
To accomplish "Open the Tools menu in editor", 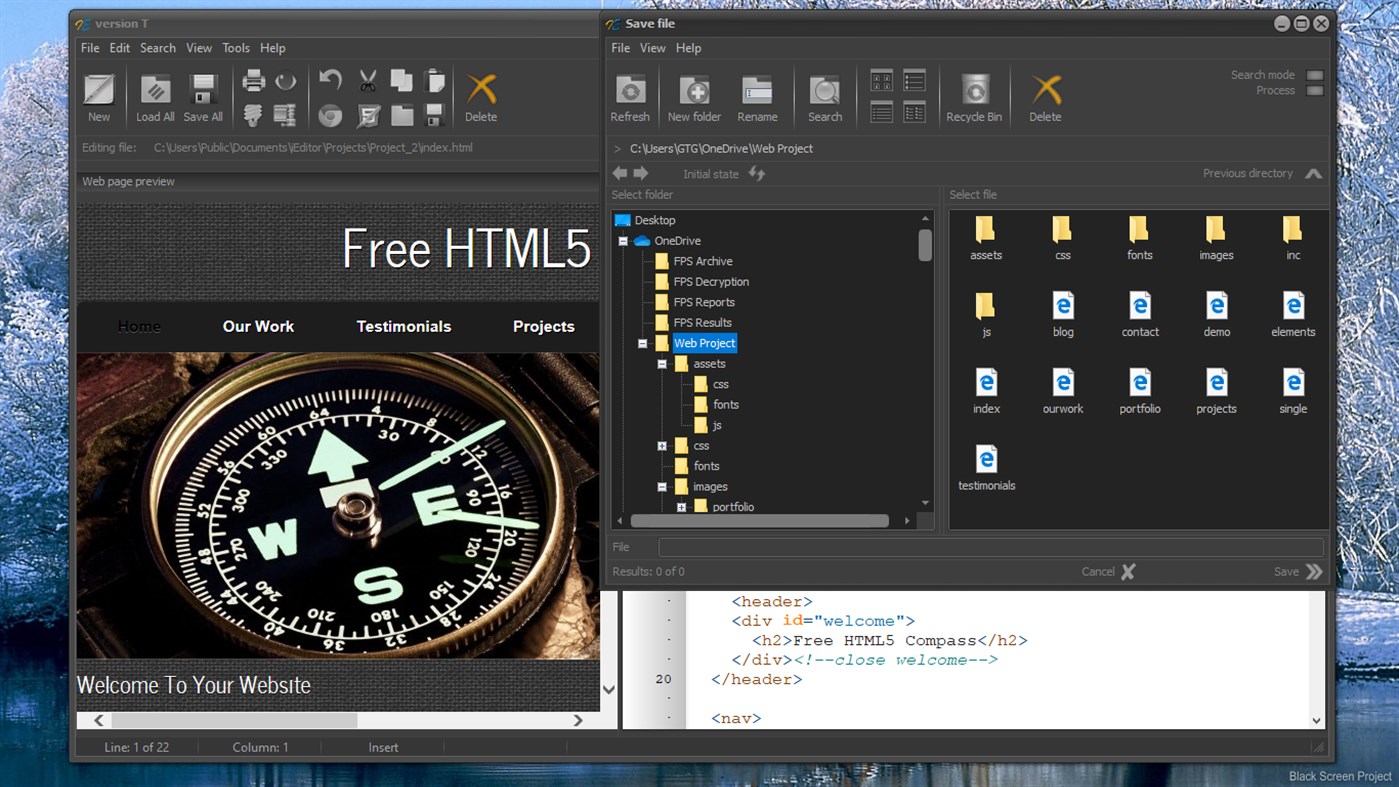I will (x=236, y=48).
